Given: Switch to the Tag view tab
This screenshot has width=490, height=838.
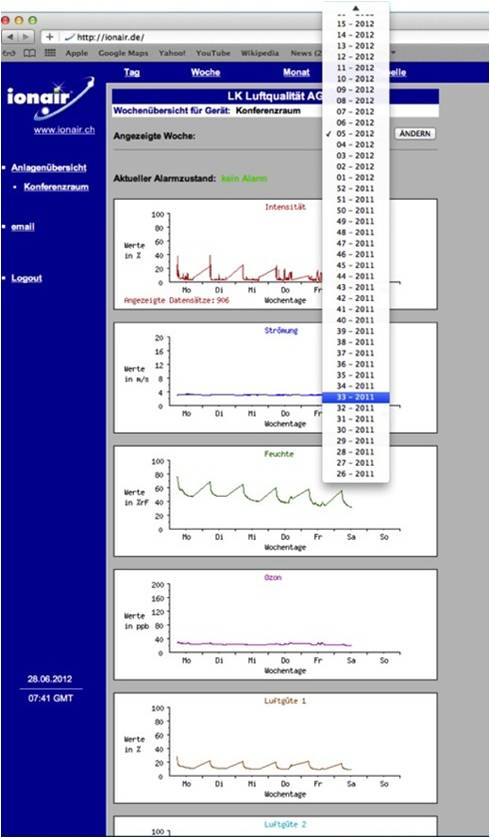Looking at the screenshot, I should 132,72.
